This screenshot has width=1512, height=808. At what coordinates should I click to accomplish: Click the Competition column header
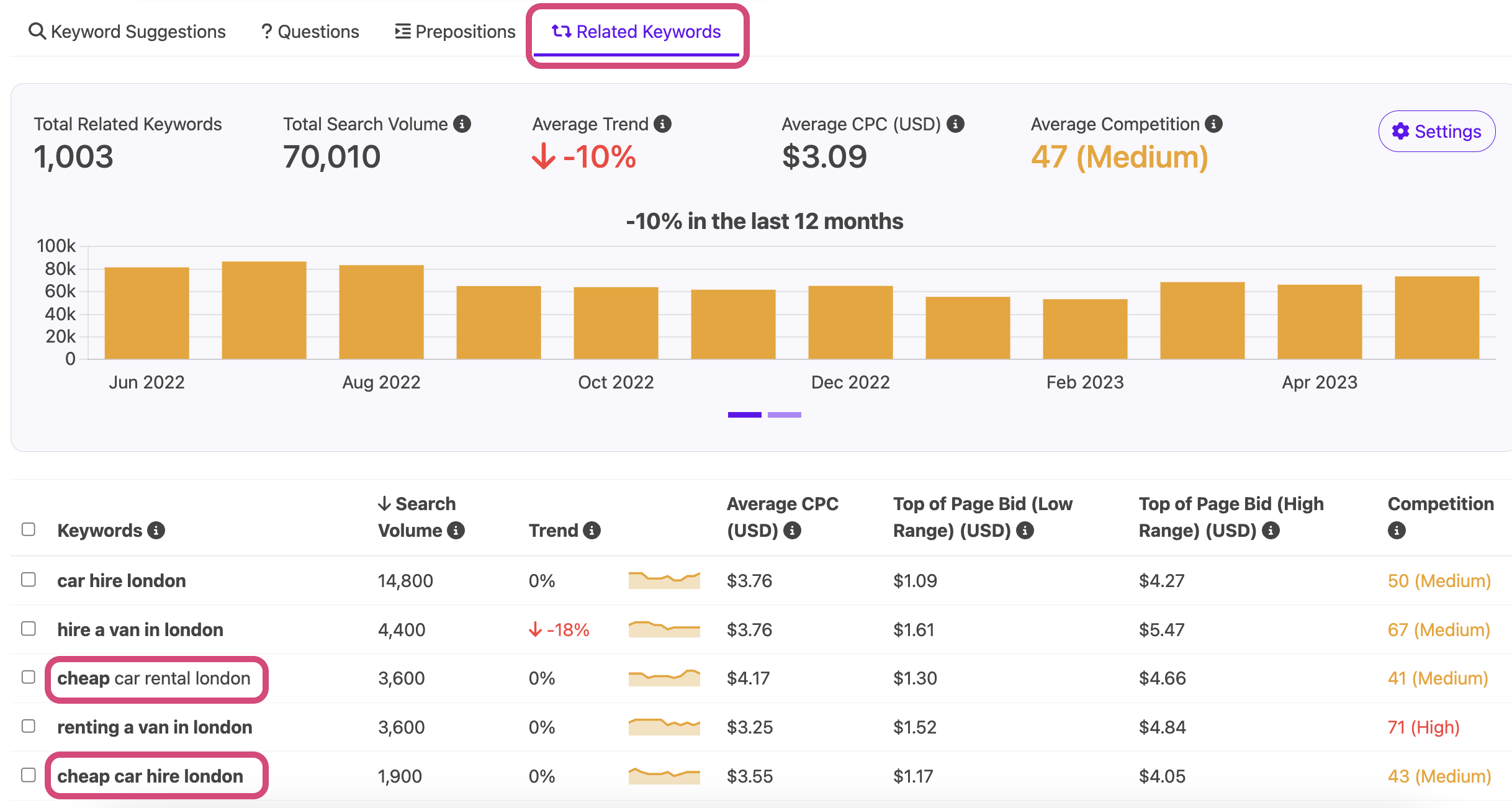click(x=1441, y=504)
